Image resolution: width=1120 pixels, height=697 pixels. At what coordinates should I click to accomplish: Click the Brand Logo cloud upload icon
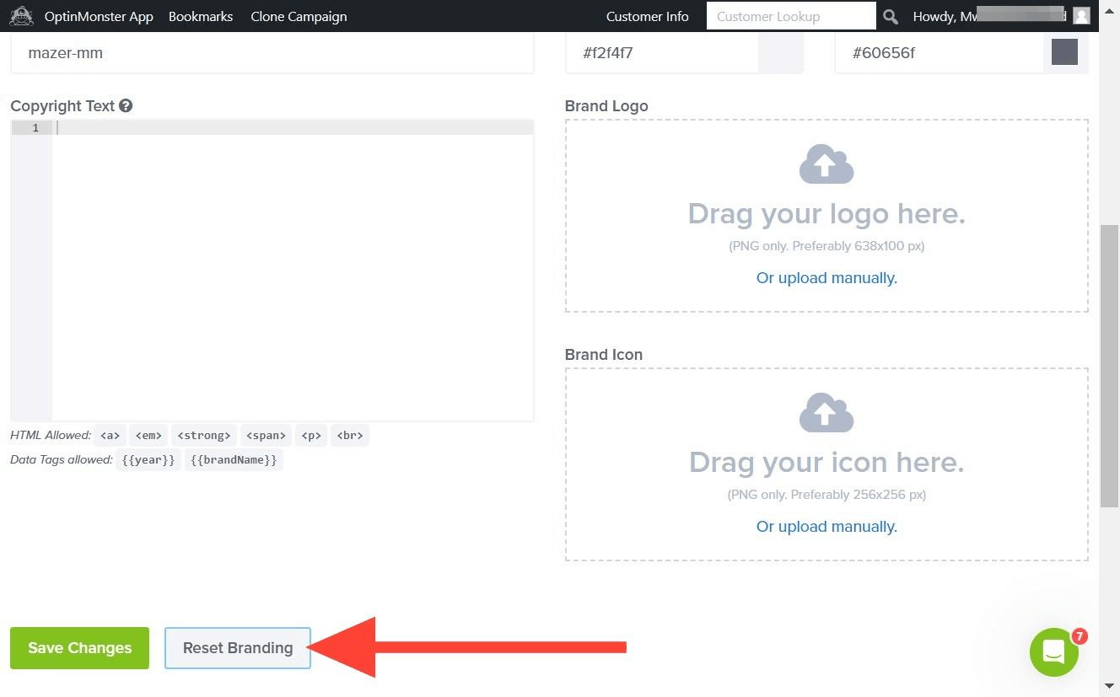[826, 165]
